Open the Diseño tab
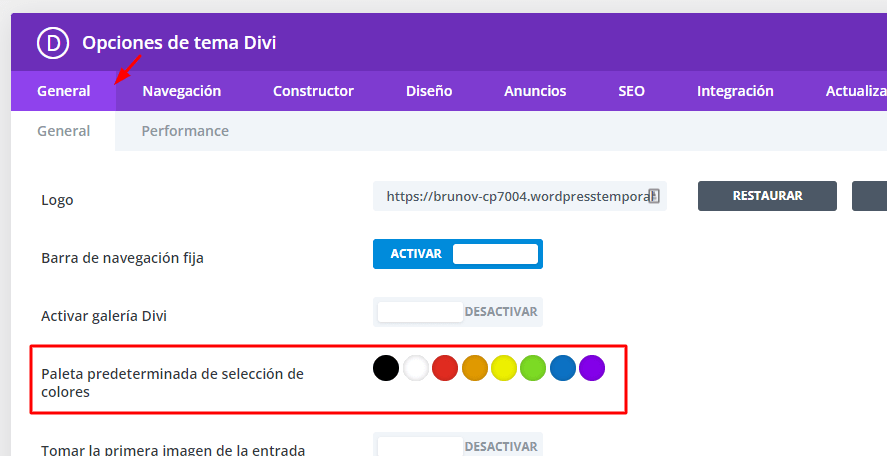Viewport: 887px width, 456px height. pyautogui.click(x=429, y=91)
